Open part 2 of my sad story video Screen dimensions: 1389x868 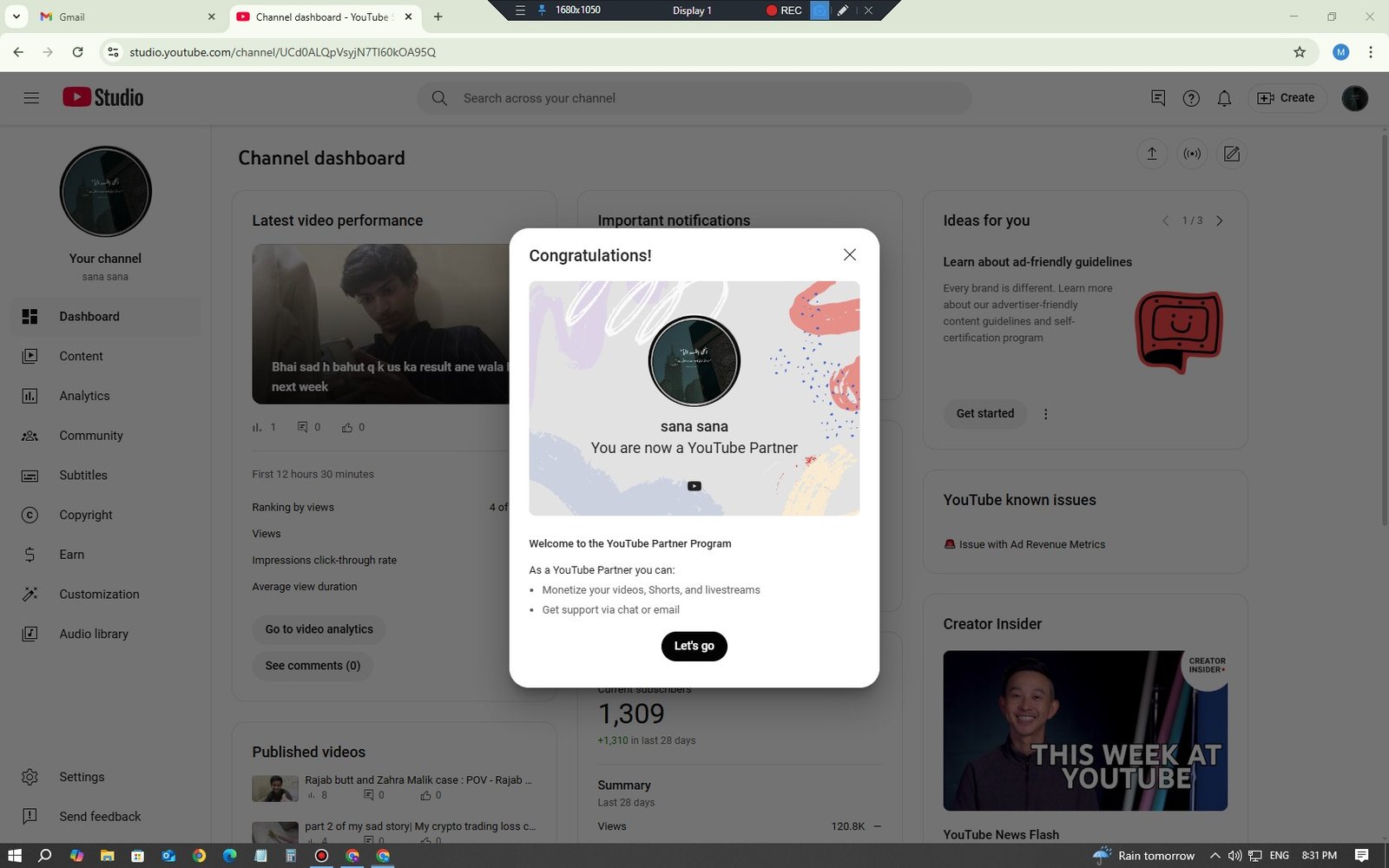click(419, 826)
